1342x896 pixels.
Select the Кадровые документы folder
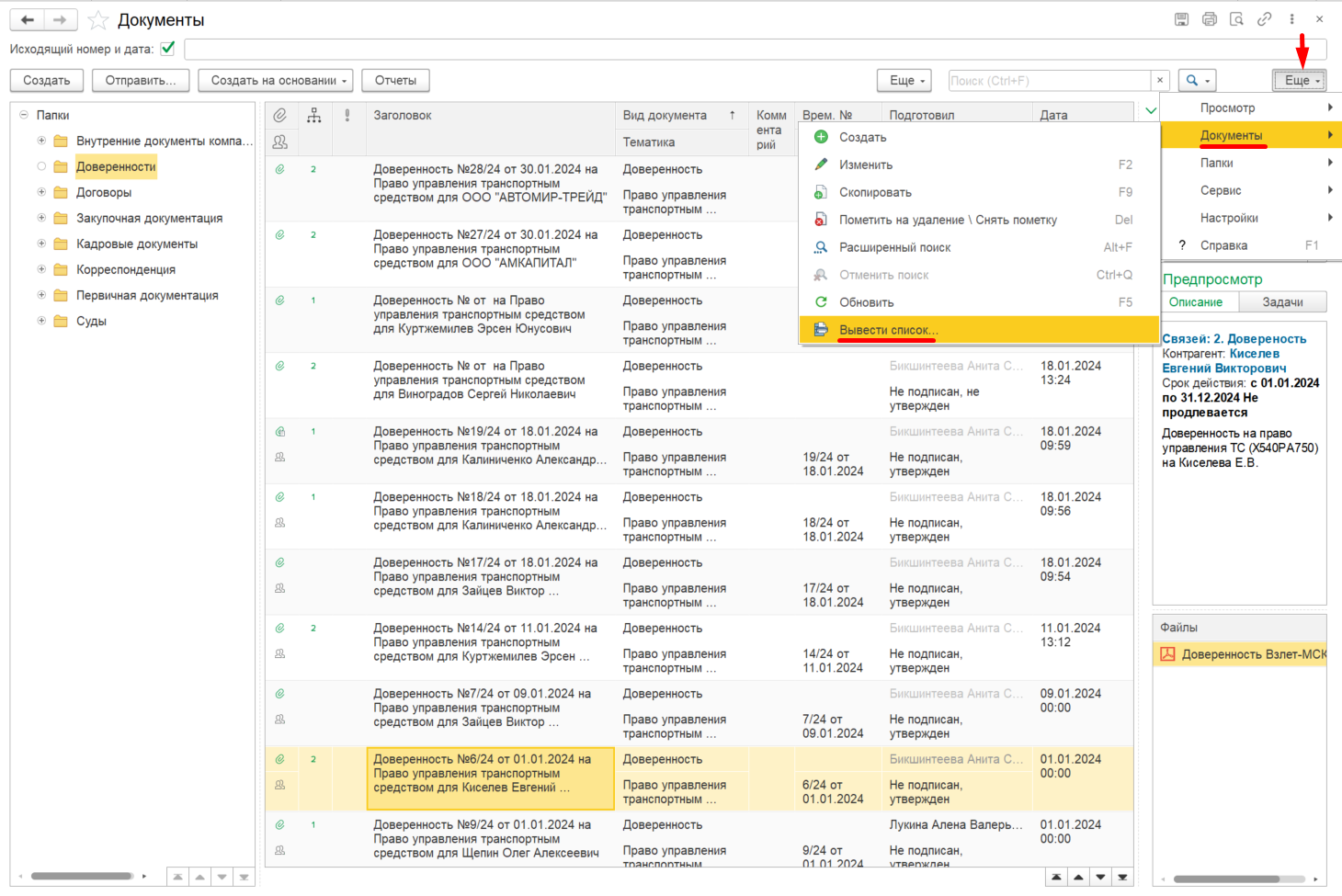[x=137, y=244]
